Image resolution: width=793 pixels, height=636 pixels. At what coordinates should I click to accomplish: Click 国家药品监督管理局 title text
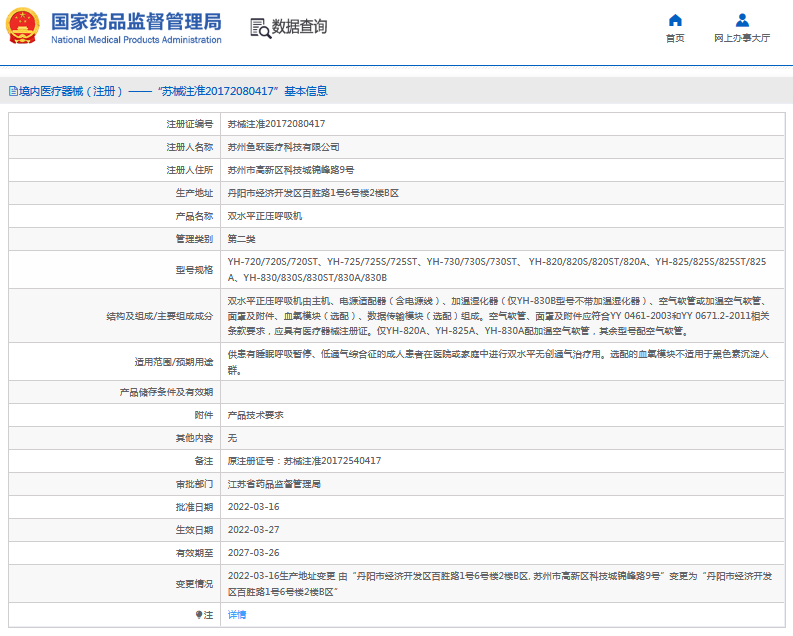point(136,22)
